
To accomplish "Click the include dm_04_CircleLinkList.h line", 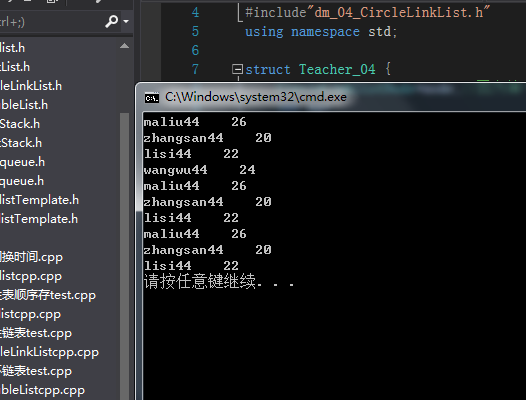I will coord(367,13).
